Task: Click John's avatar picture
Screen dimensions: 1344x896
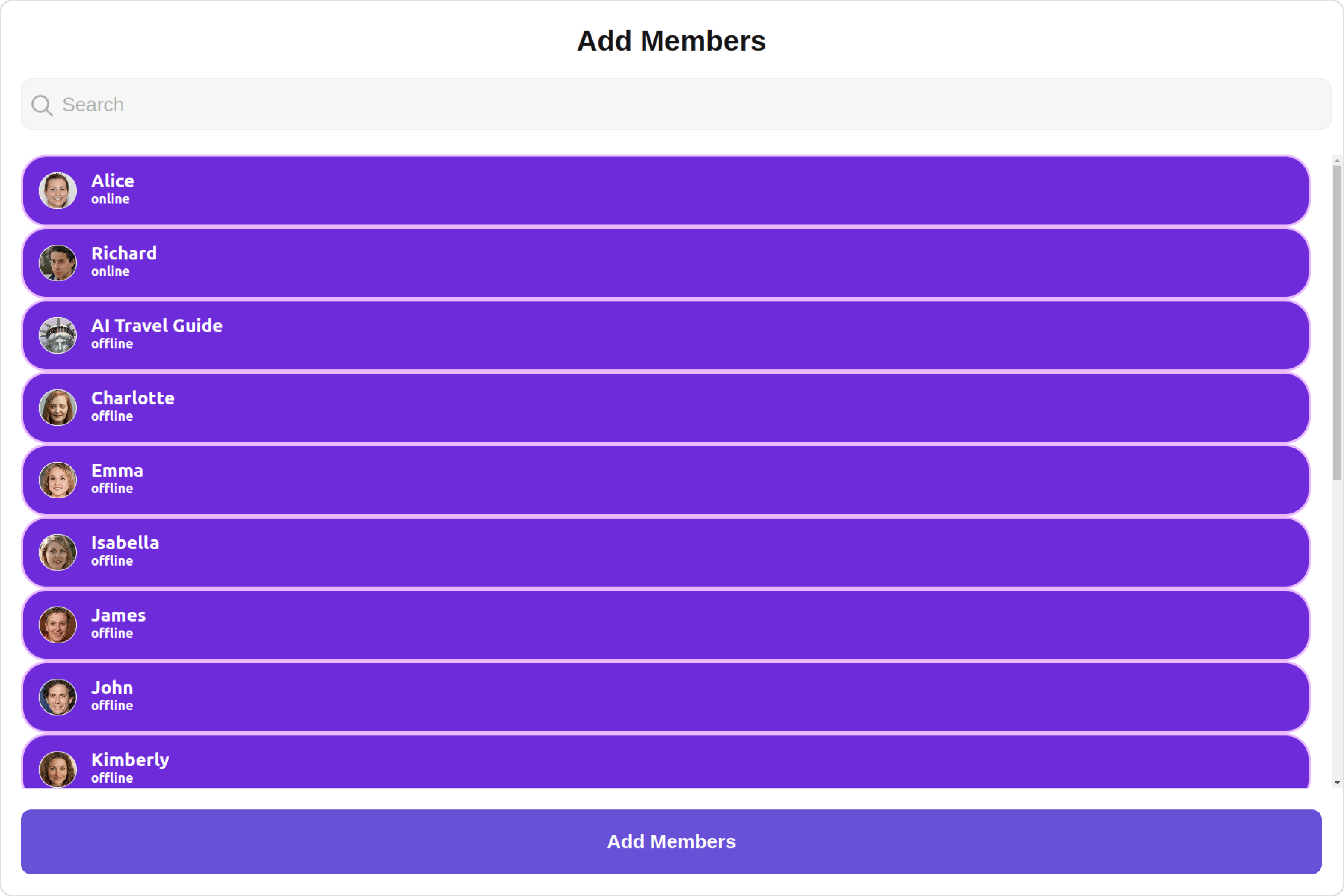Action: [58, 697]
